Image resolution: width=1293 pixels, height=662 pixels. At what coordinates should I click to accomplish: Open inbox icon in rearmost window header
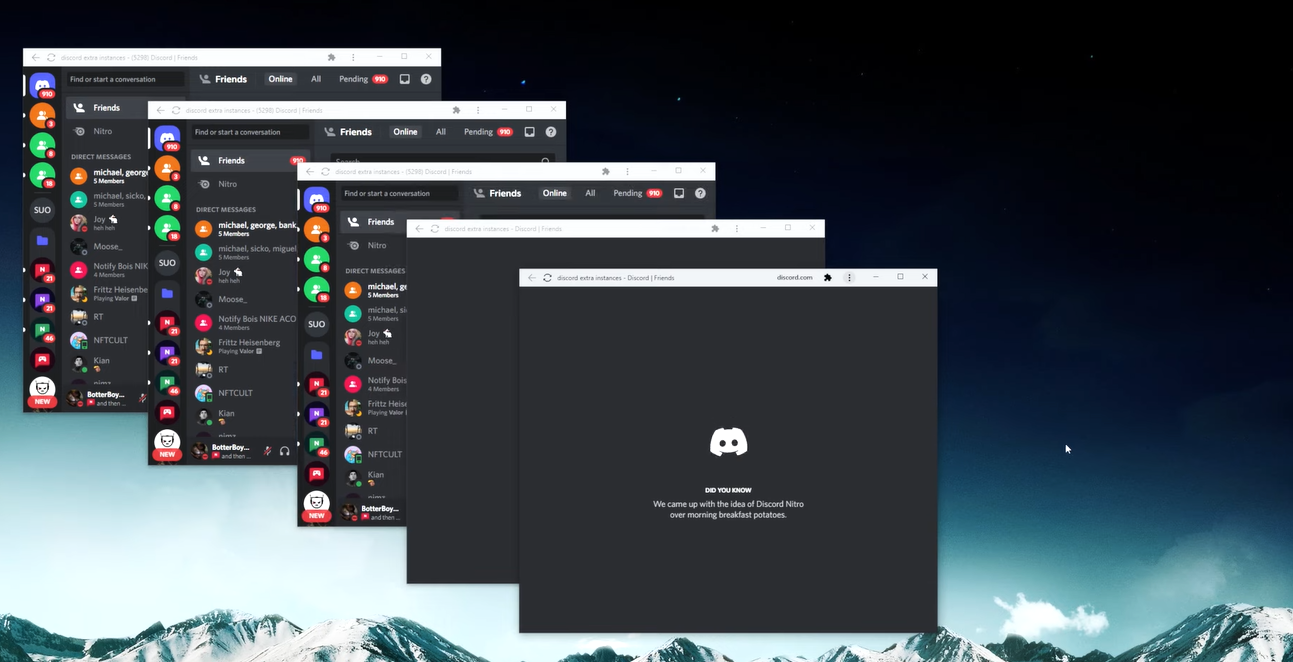point(405,79)
